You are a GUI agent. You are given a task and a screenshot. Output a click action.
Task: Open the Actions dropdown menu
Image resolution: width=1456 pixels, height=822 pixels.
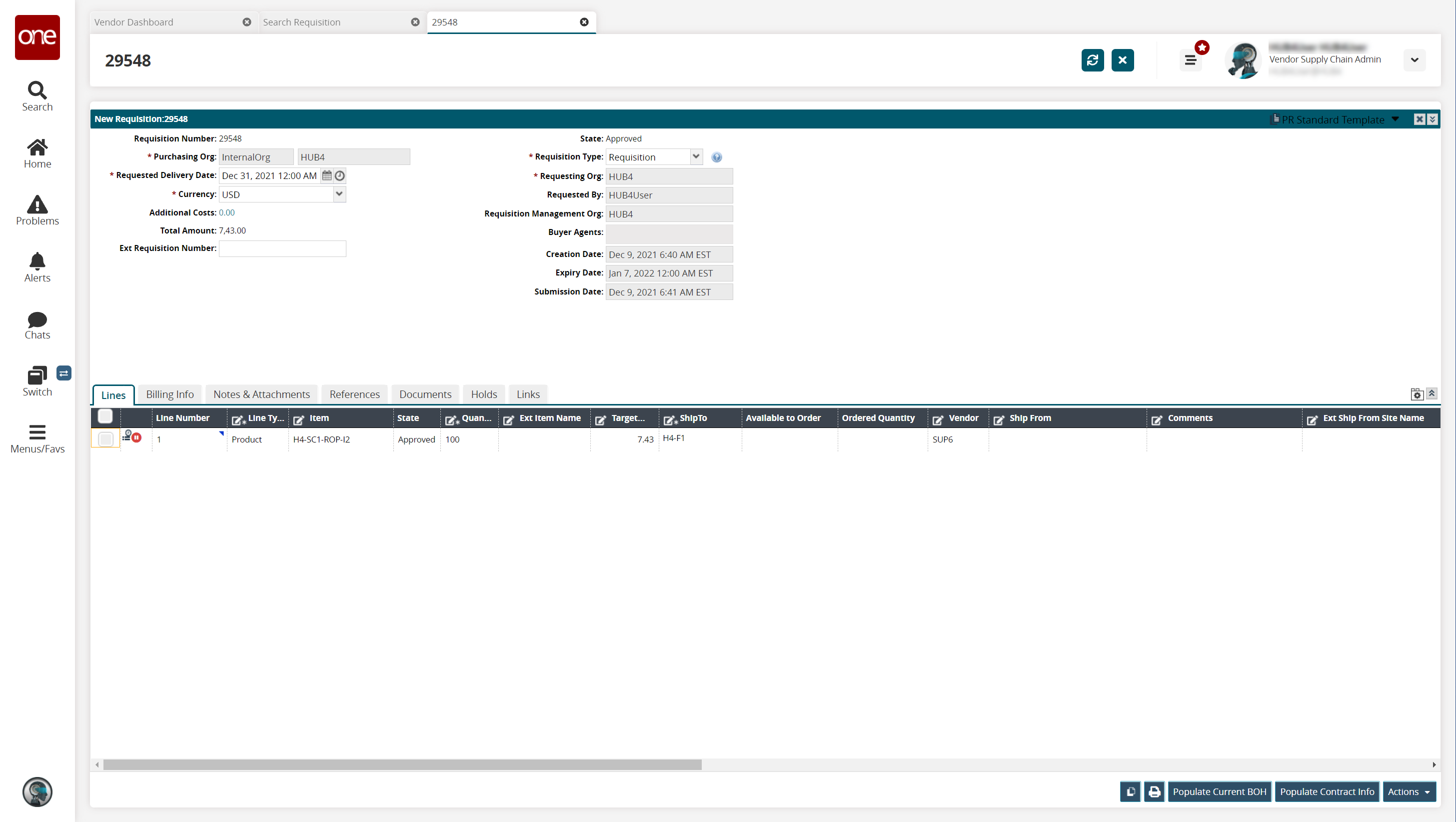1409,791
